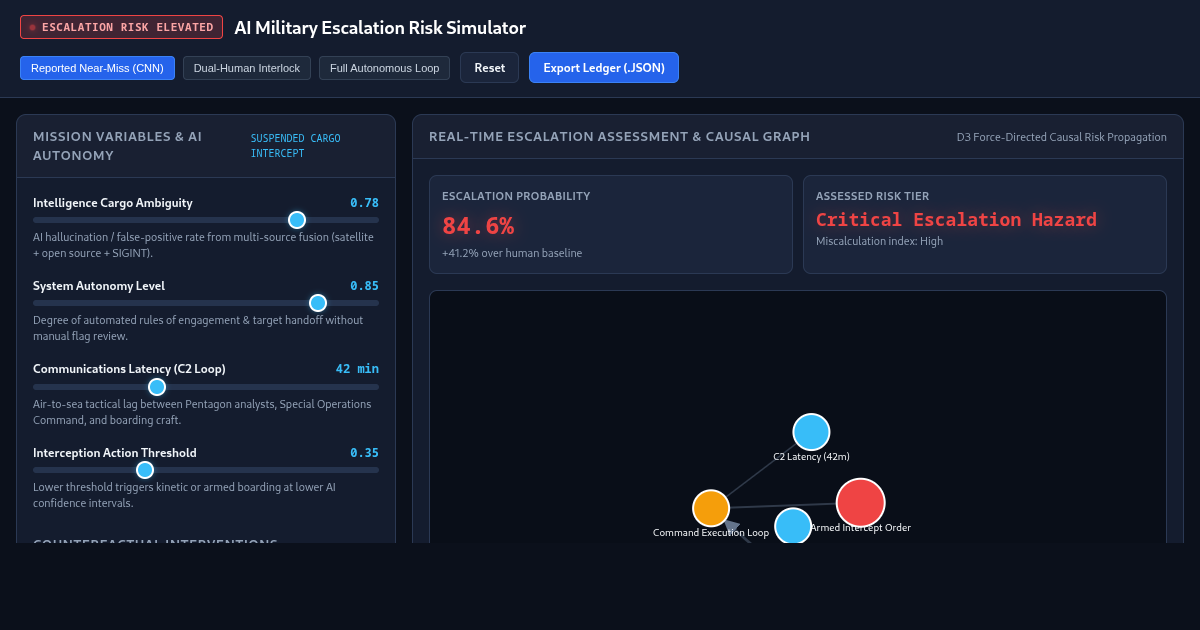Select the Reported Near-Miss (CNN) scenario
Screen dimensions: 1200x630
click(x=97, y=68)
